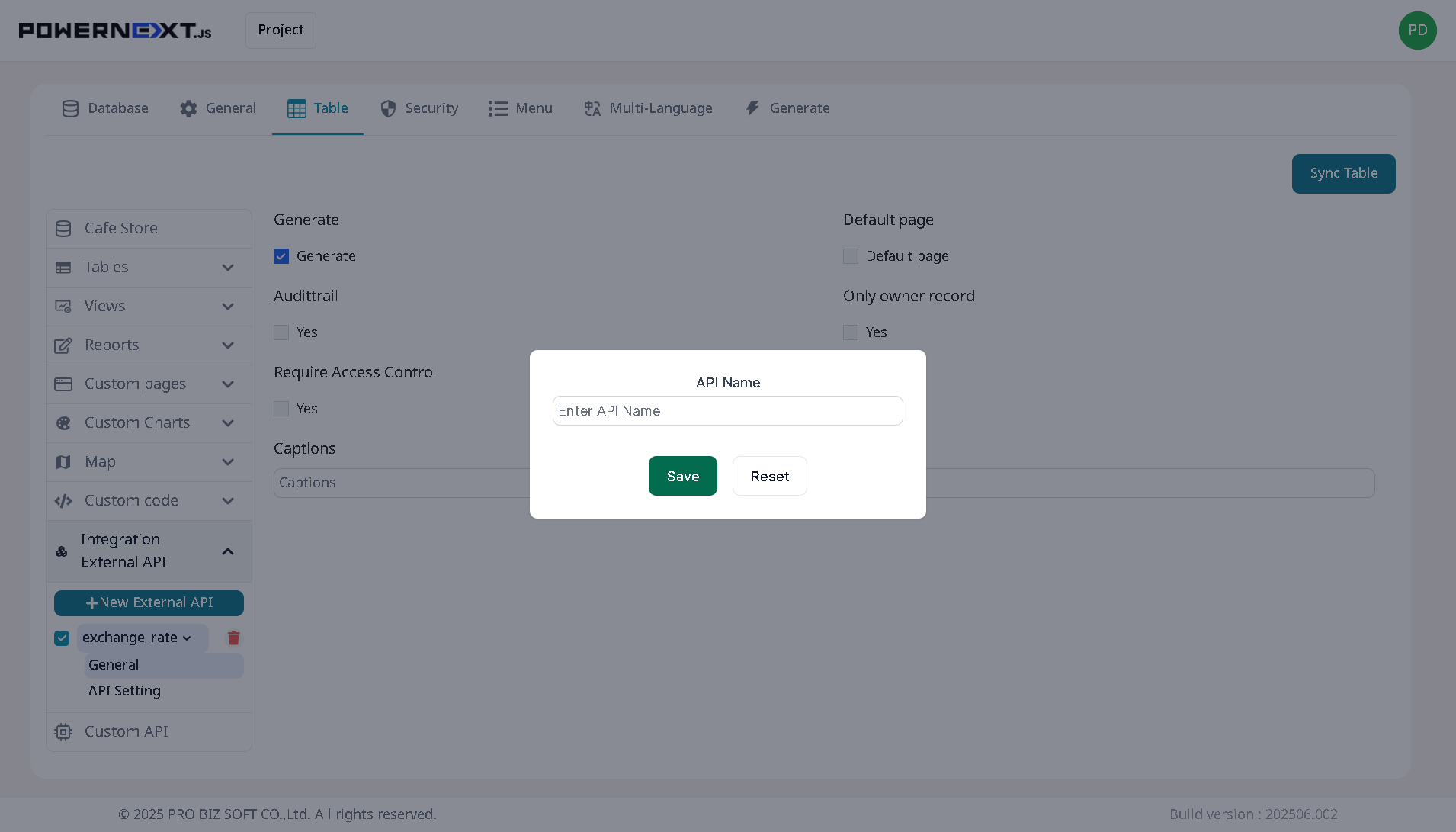The width and height of the screenshot is (1456, 832).
Task: Expand the Reports chevron
Action: coord(227,345)
